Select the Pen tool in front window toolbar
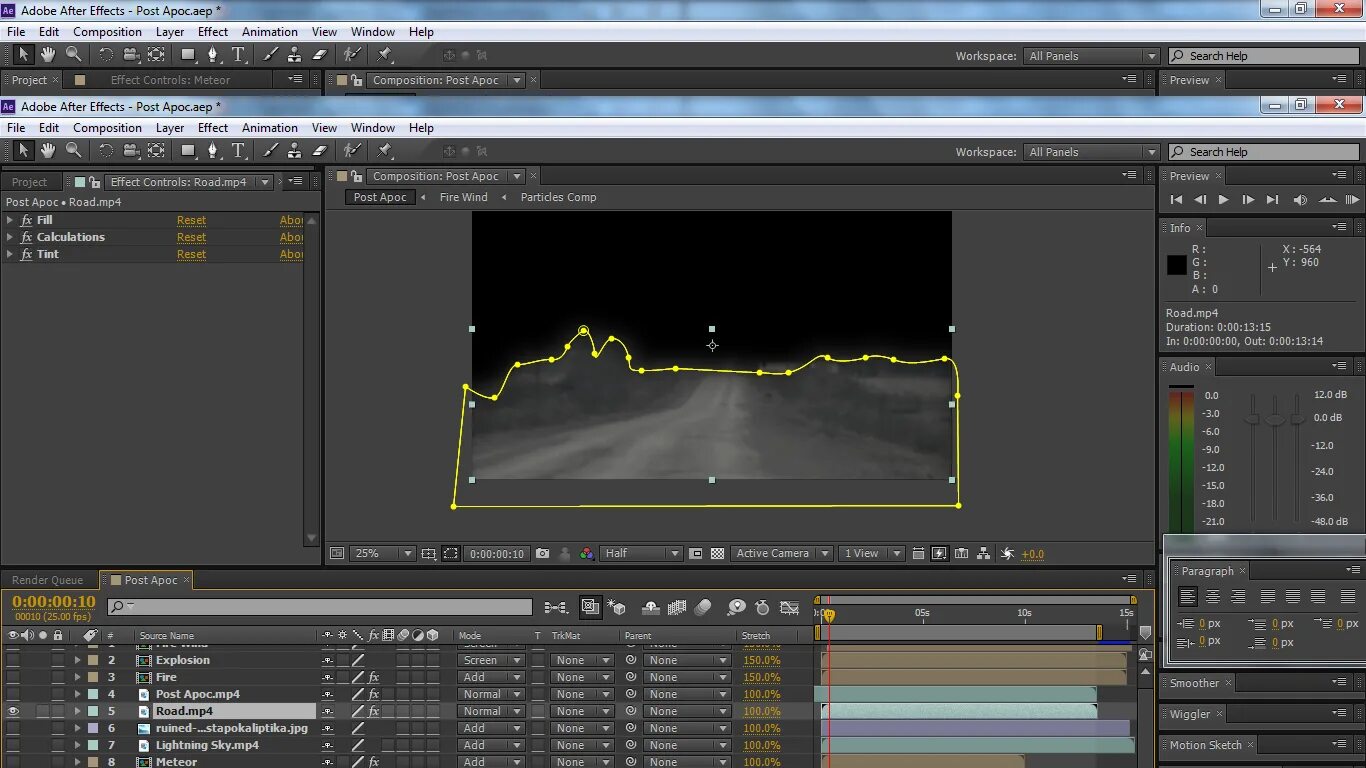 pos(213,151)
